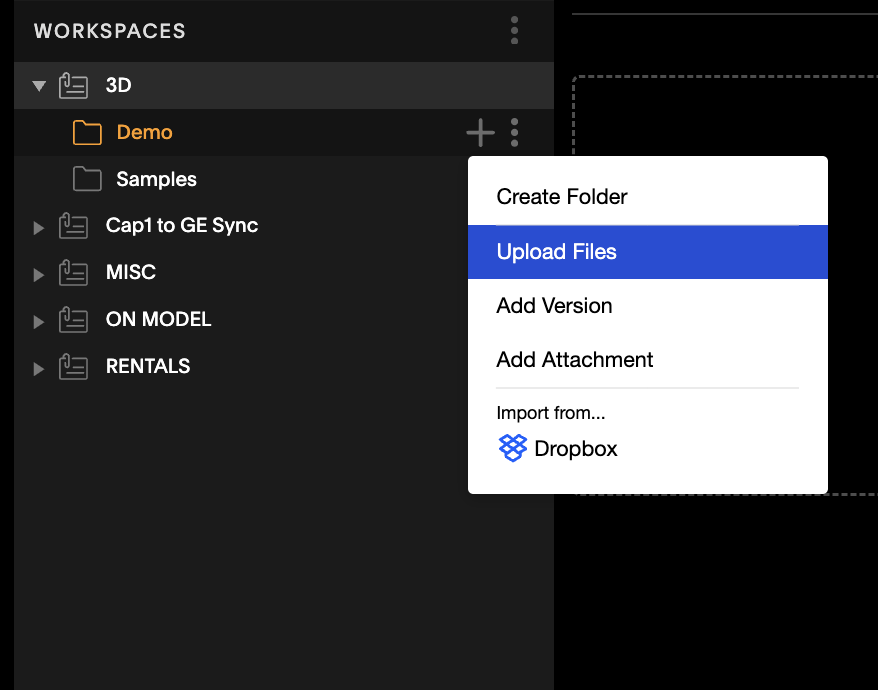Click the plus icon beside Demo folder

point(480,133)
